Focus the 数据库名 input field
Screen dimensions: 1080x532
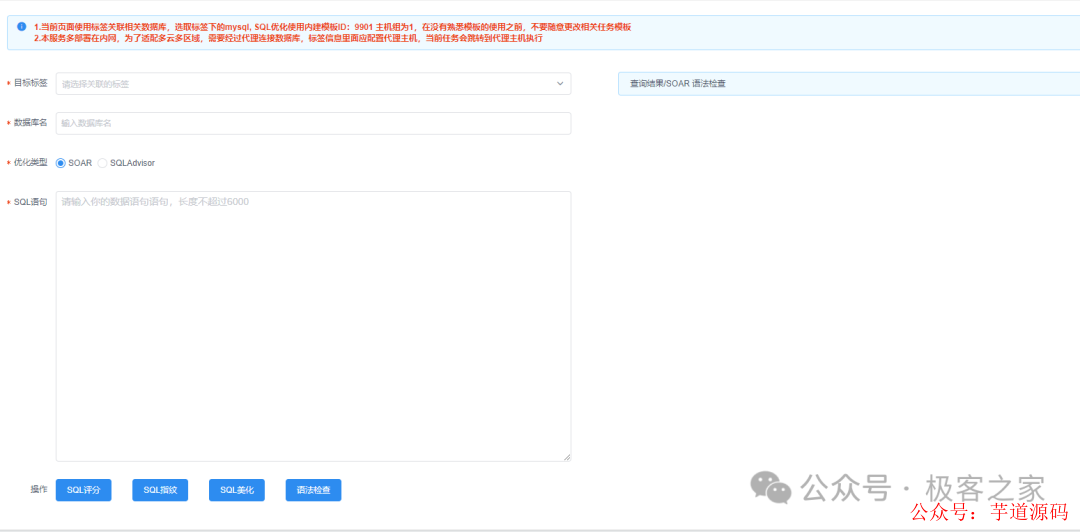click(313, 123)
